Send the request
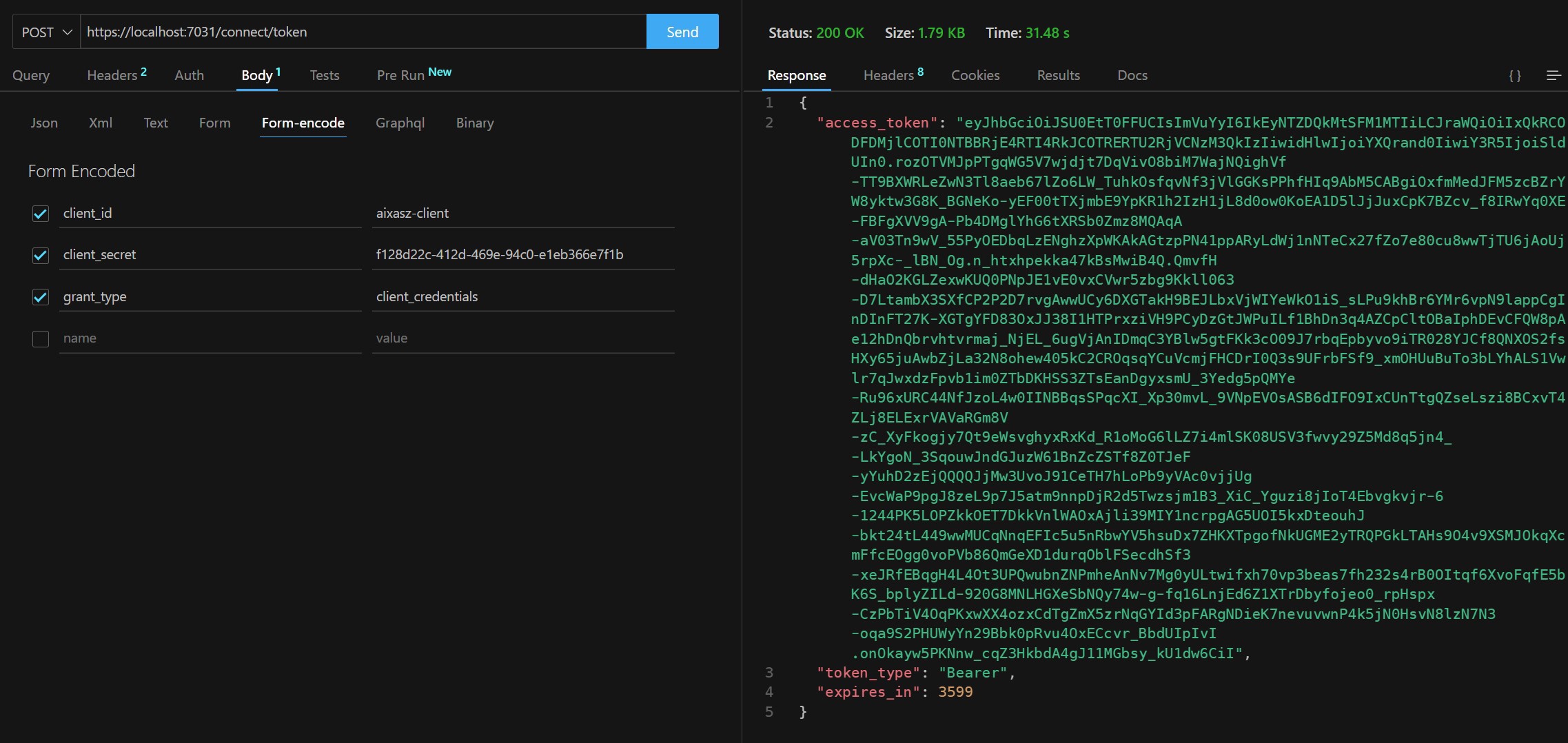Image resolution: width=1568 pixels, height=743 pixels. tap(682, 32)
